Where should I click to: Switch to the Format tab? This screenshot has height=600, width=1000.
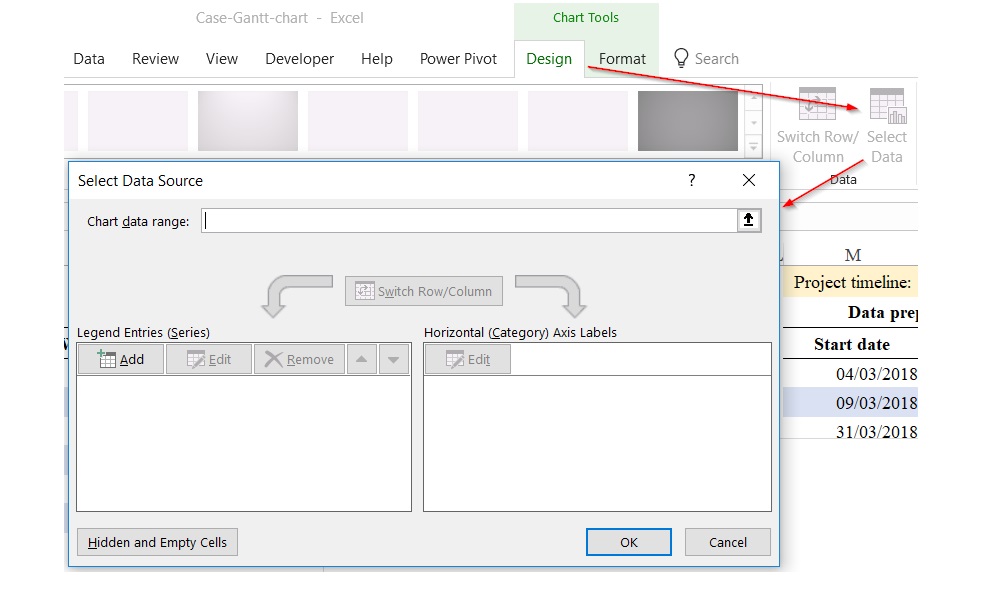tap(622, 59)
